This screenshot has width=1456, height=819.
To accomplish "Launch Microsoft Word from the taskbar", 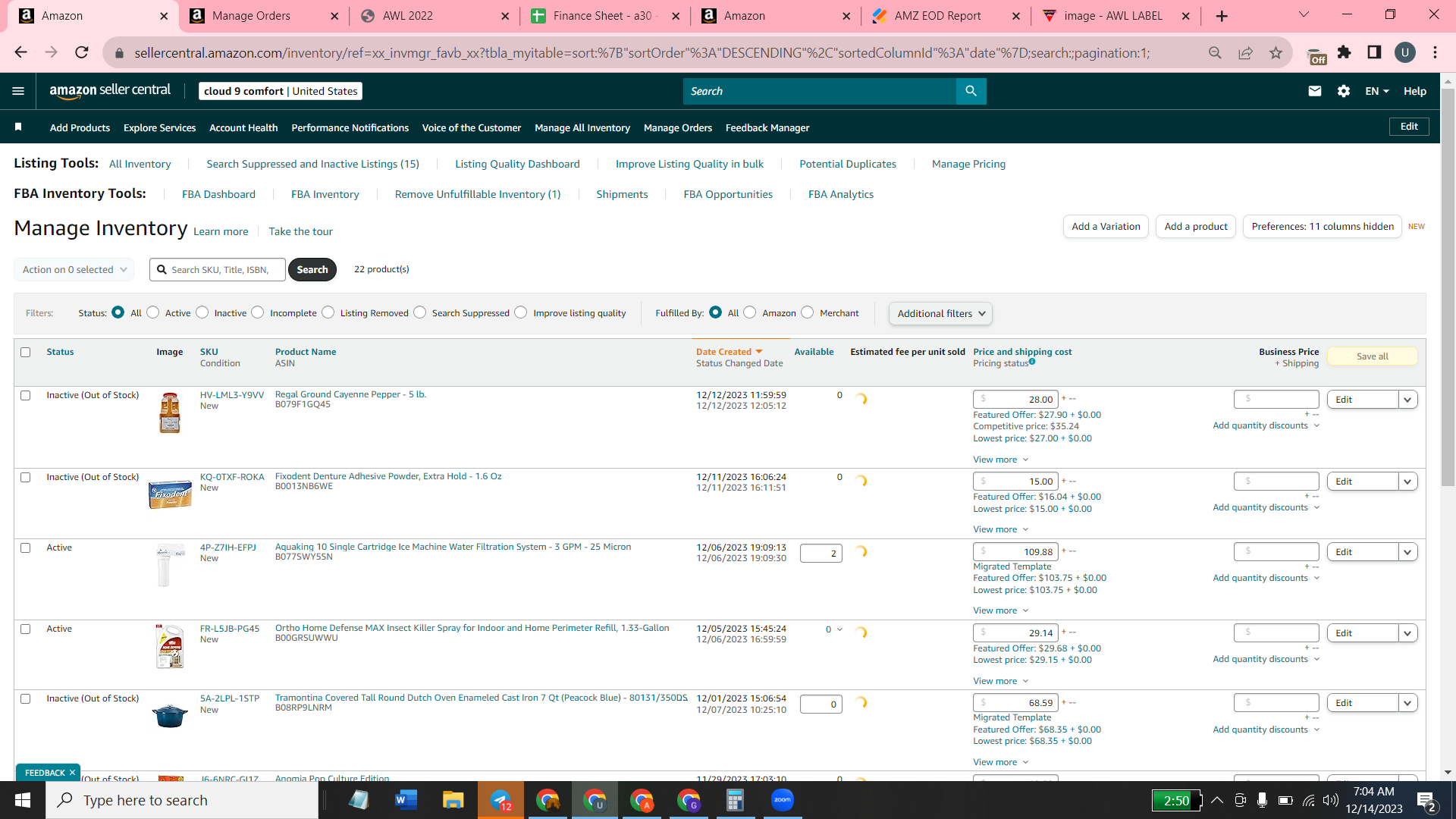I will click(406, 800).
